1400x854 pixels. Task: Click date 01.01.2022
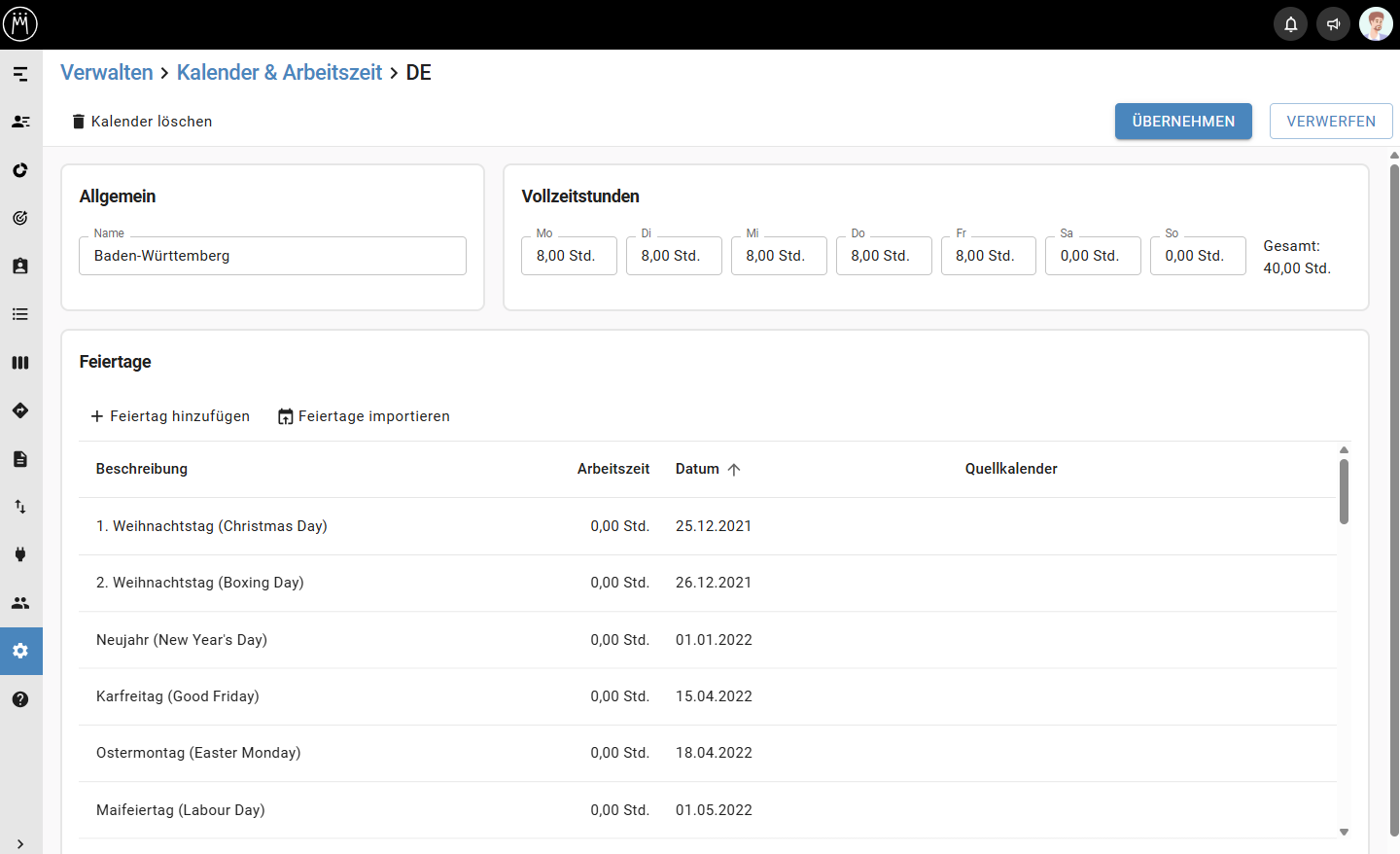(x=714, y=640)
